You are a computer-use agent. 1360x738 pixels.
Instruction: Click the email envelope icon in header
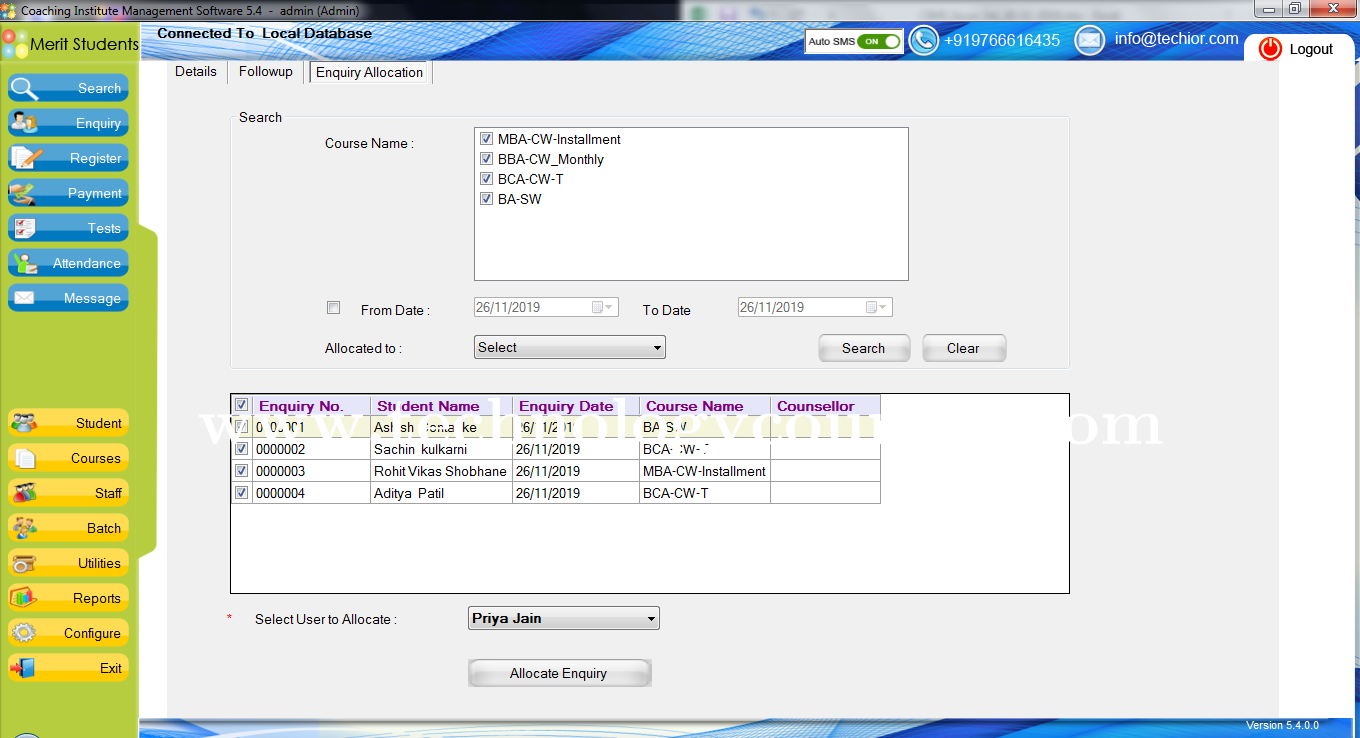(1089, 40)
